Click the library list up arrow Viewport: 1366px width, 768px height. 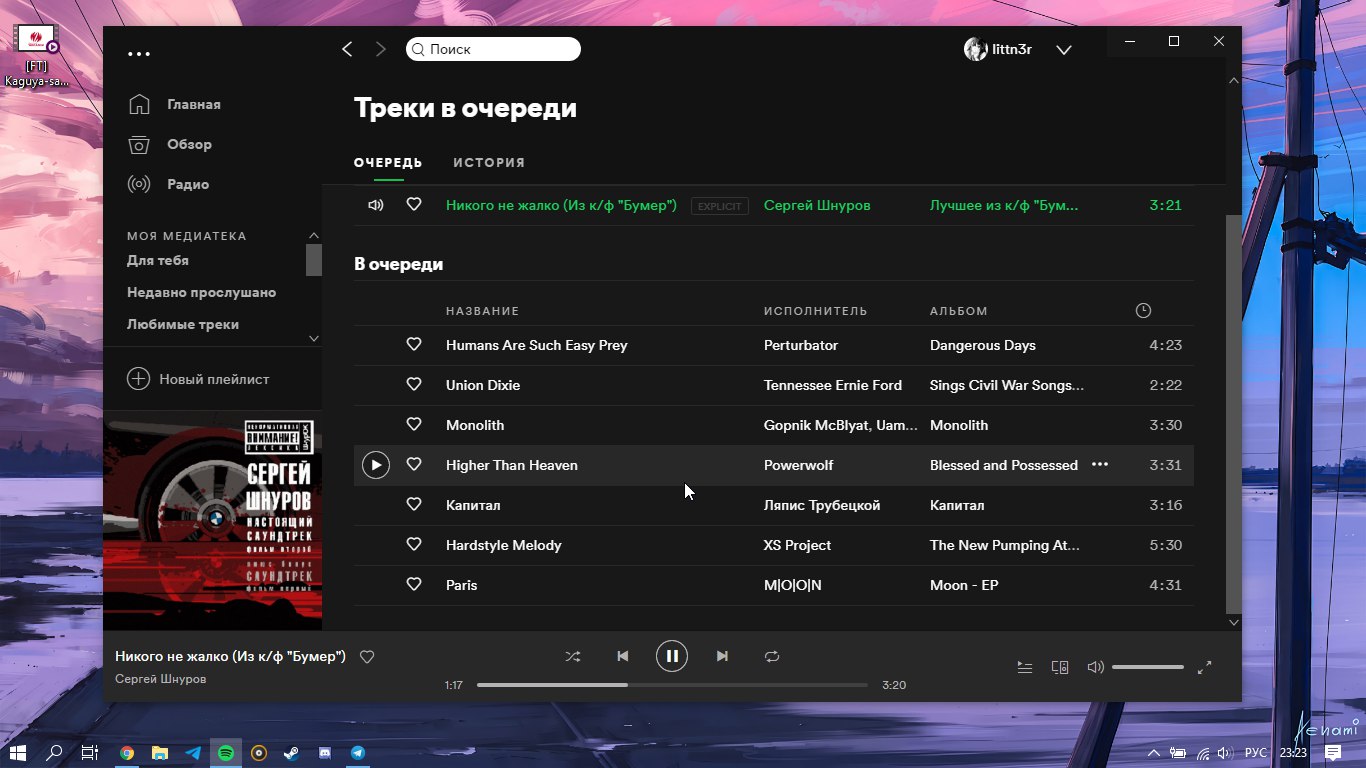[x=314, y=236]
